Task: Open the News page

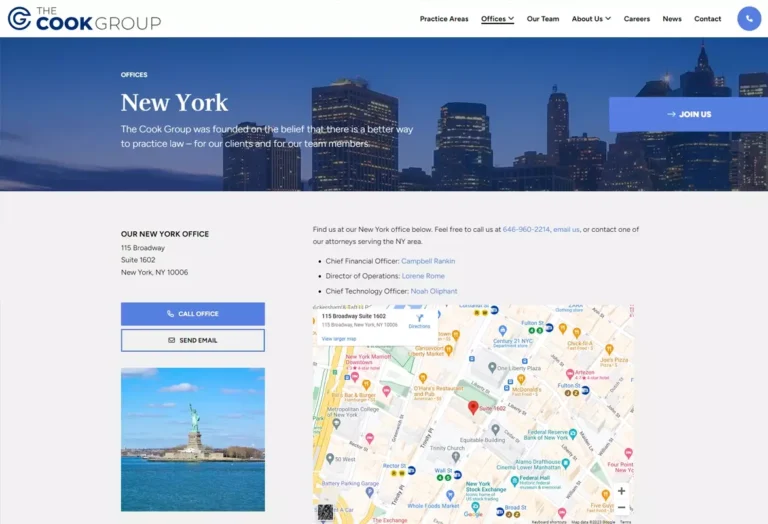Action: (672, 19)
